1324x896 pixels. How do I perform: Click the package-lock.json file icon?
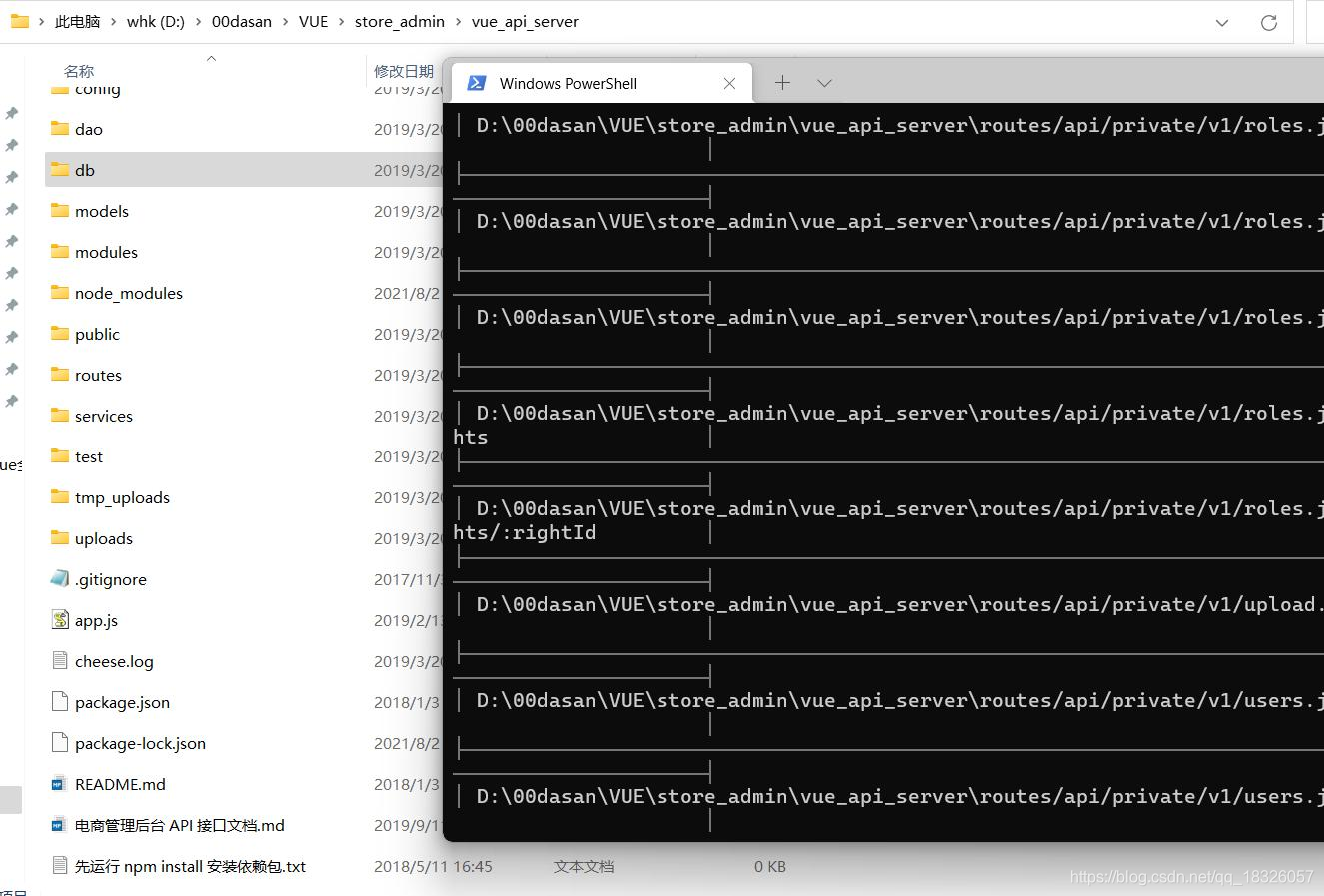pos(60,742)
